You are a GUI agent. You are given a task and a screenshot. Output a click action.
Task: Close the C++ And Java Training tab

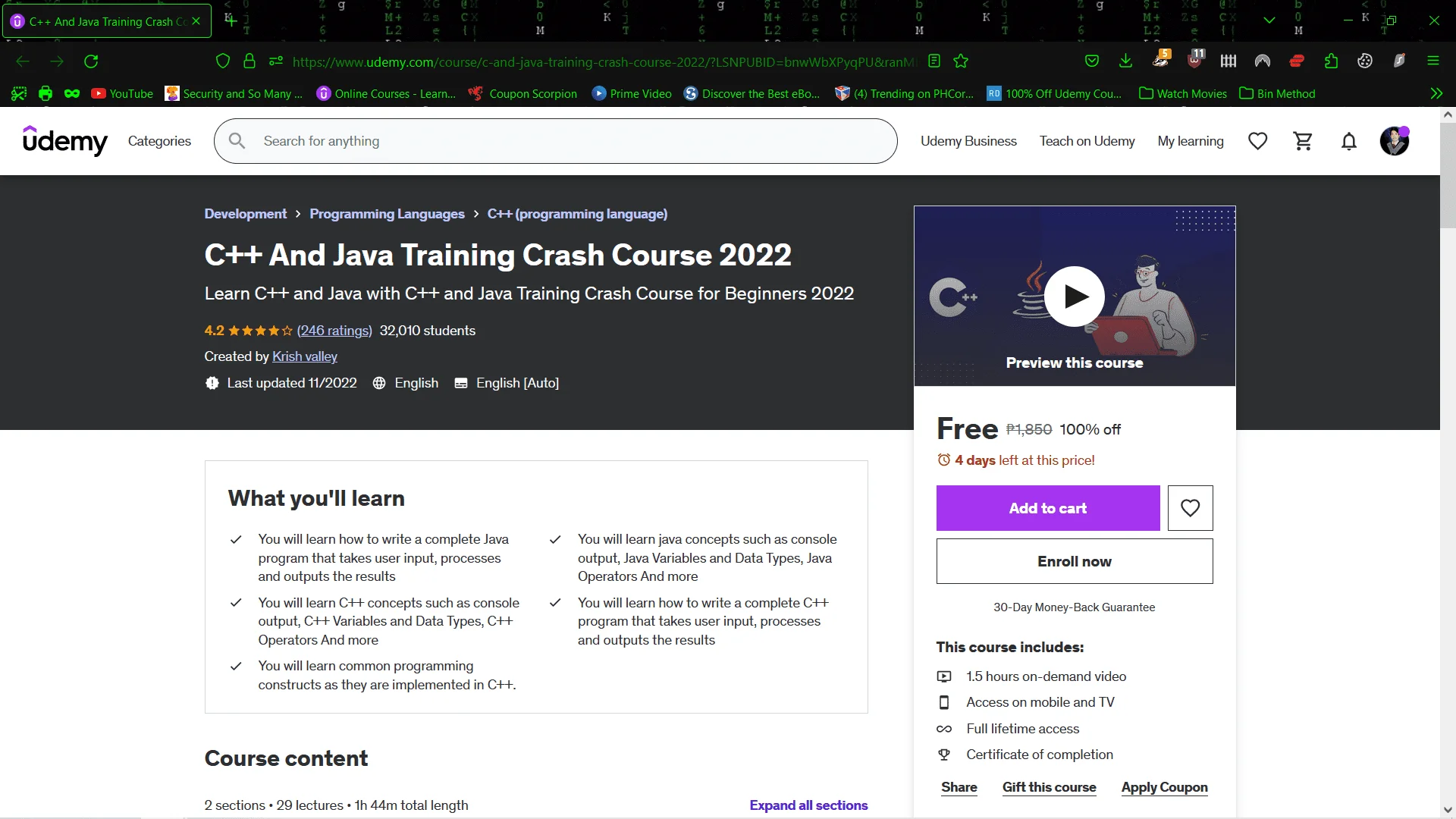point(196,21)
